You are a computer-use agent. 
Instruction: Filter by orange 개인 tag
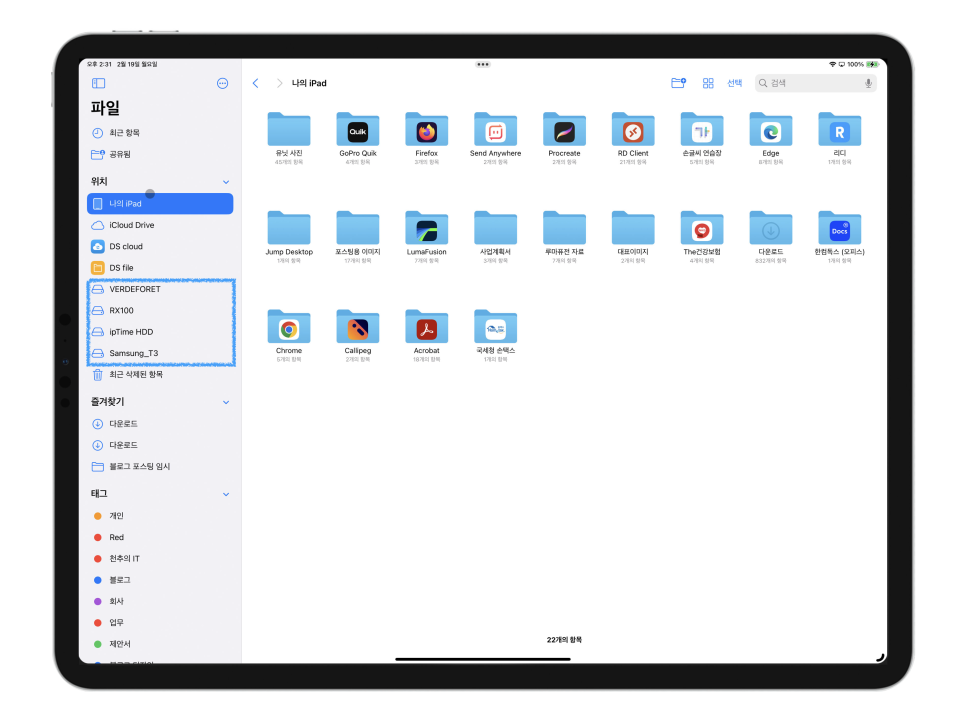[x=160, y=516]
